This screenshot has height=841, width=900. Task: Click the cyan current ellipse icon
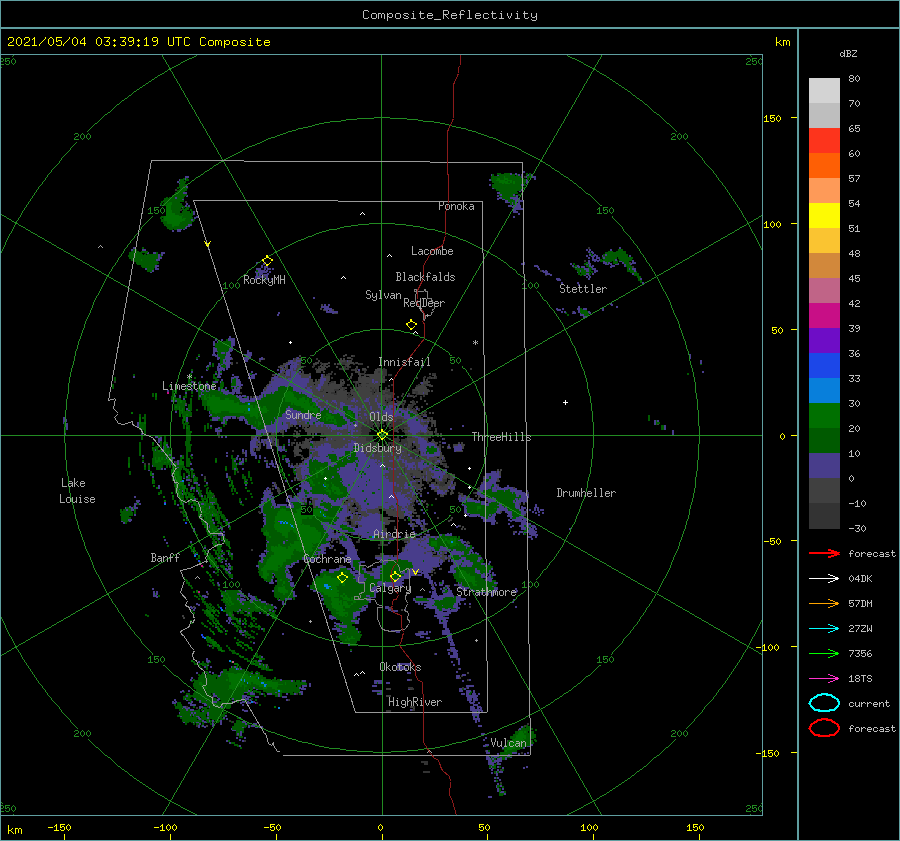coord(824,703)
